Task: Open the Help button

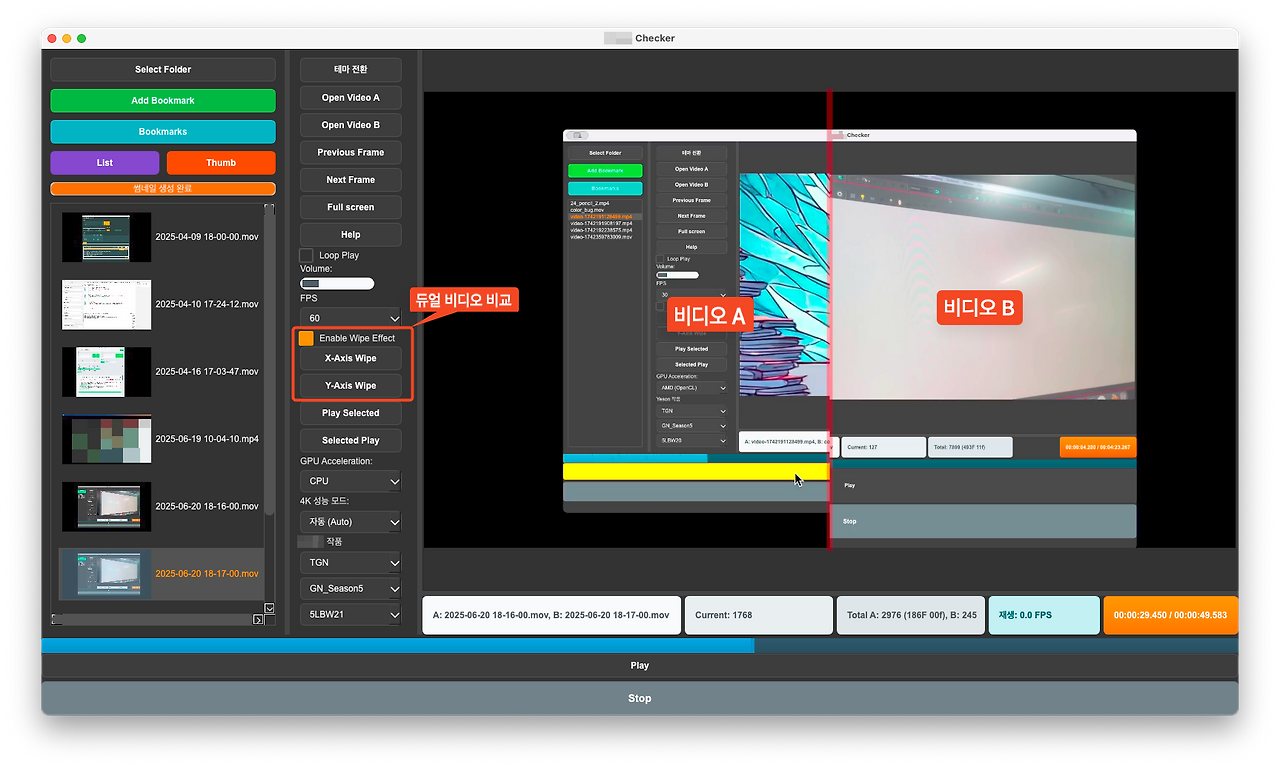Action: [x=350, y=235]
